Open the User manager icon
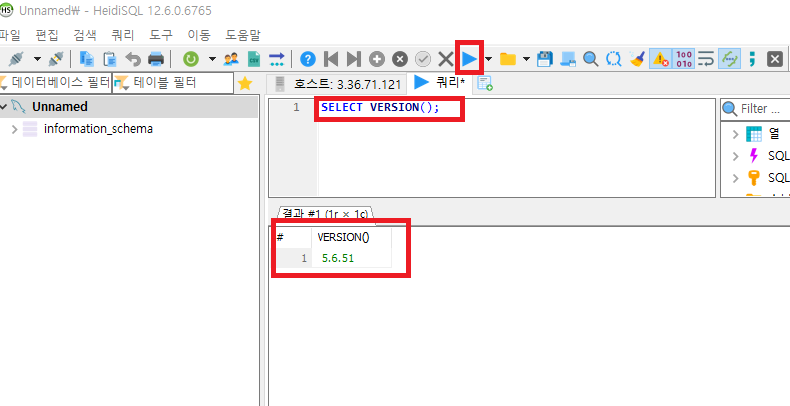Screen dimensions: 790x406 pos(231,59)
